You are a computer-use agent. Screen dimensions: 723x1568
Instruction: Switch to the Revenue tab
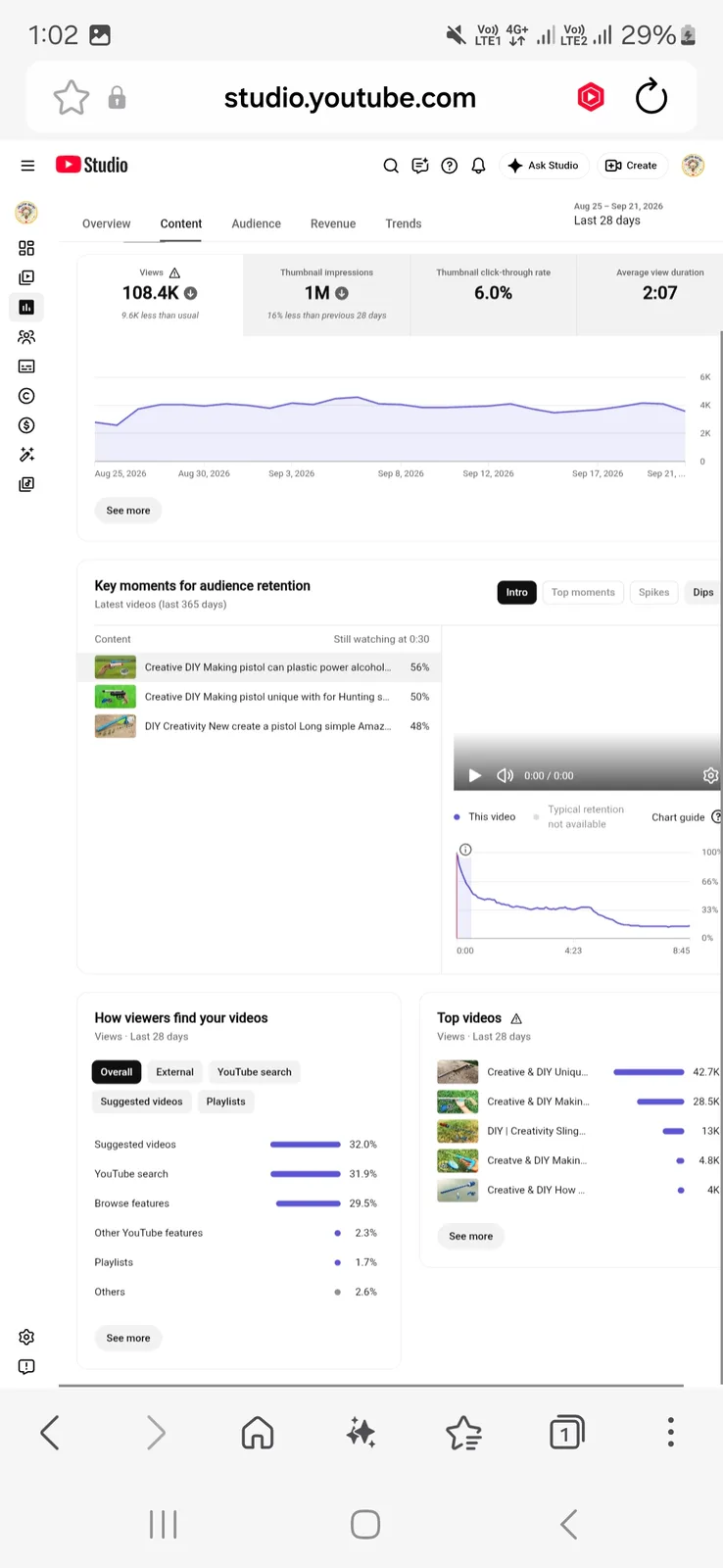tap(333, 223)
